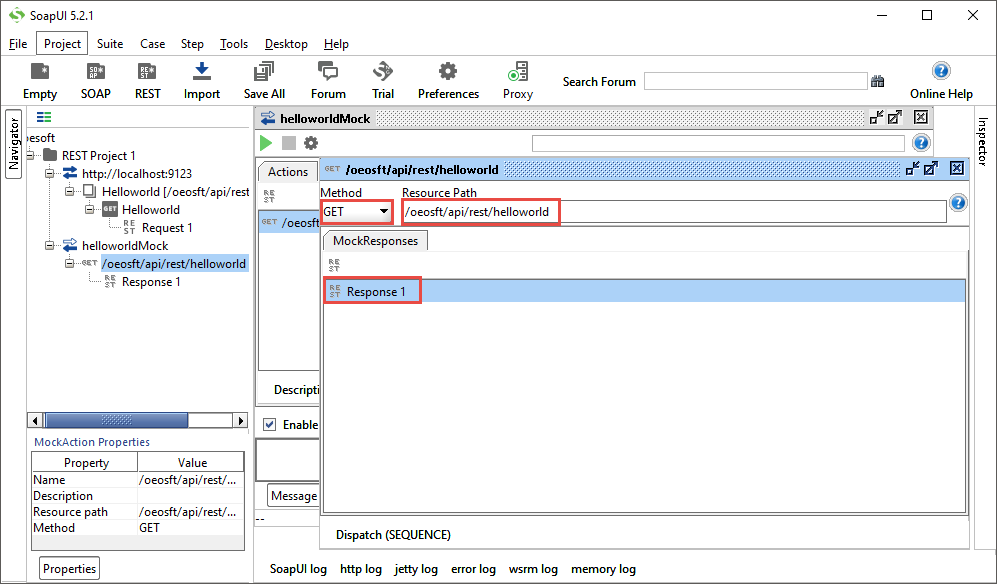This screenshot has height=584, width=997.
Task: Open Online Help from toolbar
Action: (x=941, y=81)
